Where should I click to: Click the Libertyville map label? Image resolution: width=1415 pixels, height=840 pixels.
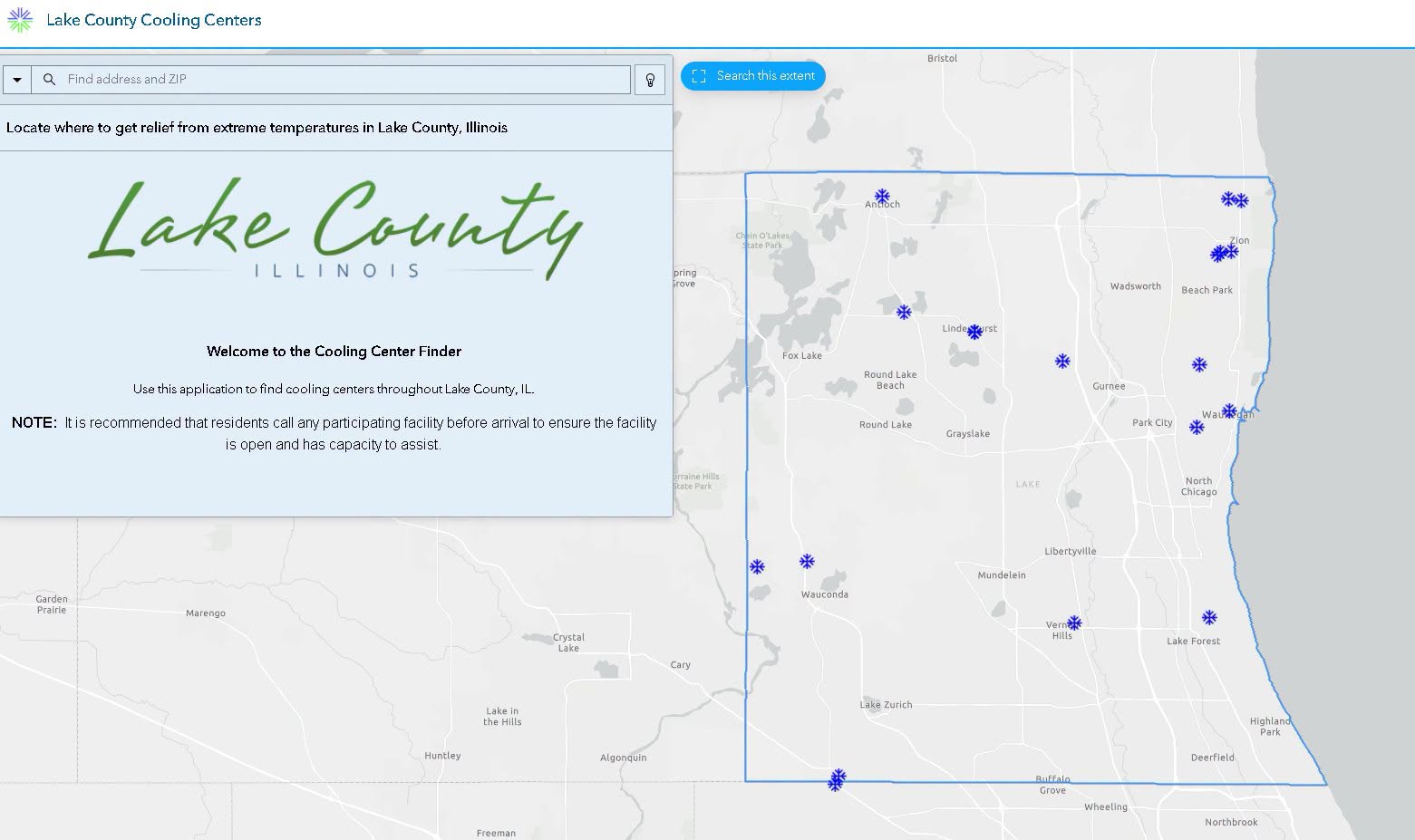(x=1071, y=551)
